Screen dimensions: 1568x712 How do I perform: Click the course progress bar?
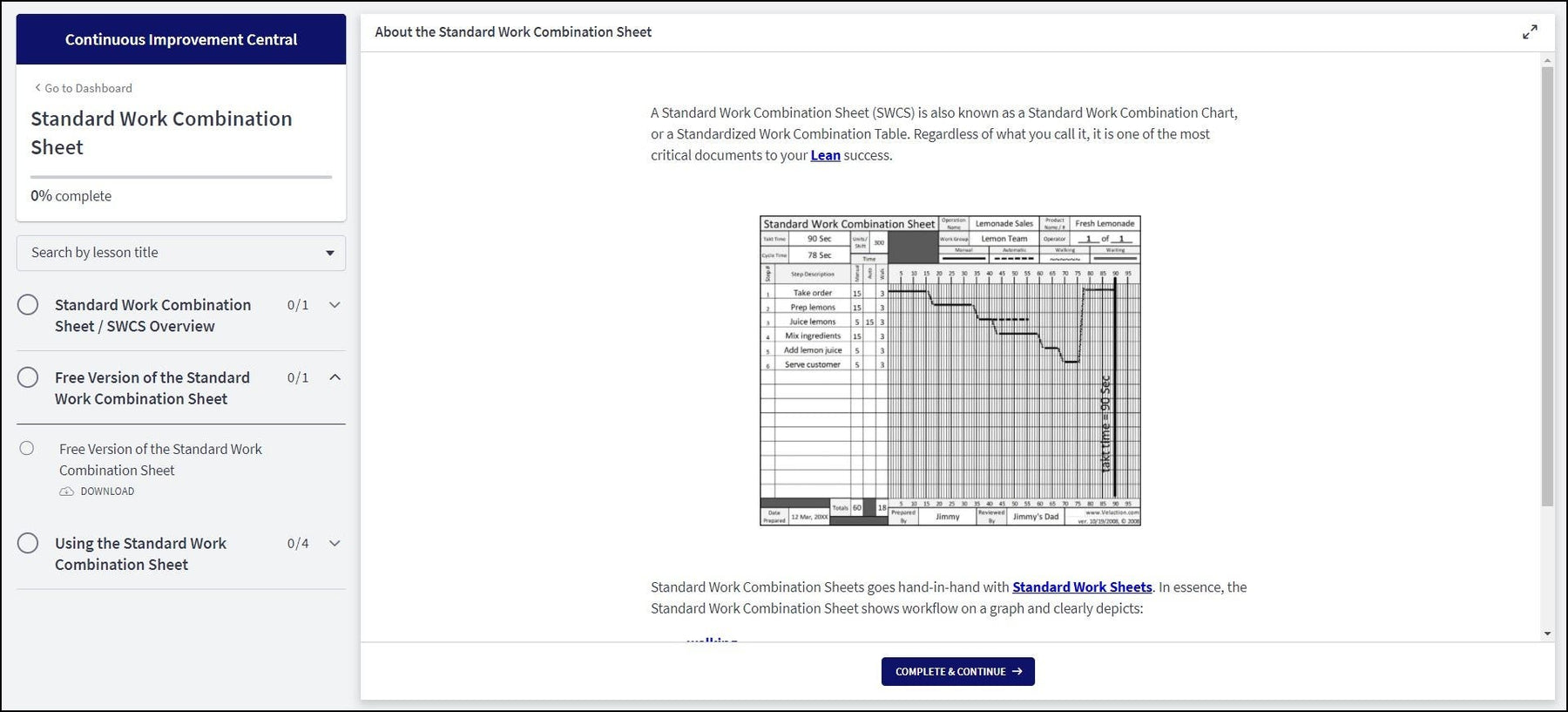181,177
